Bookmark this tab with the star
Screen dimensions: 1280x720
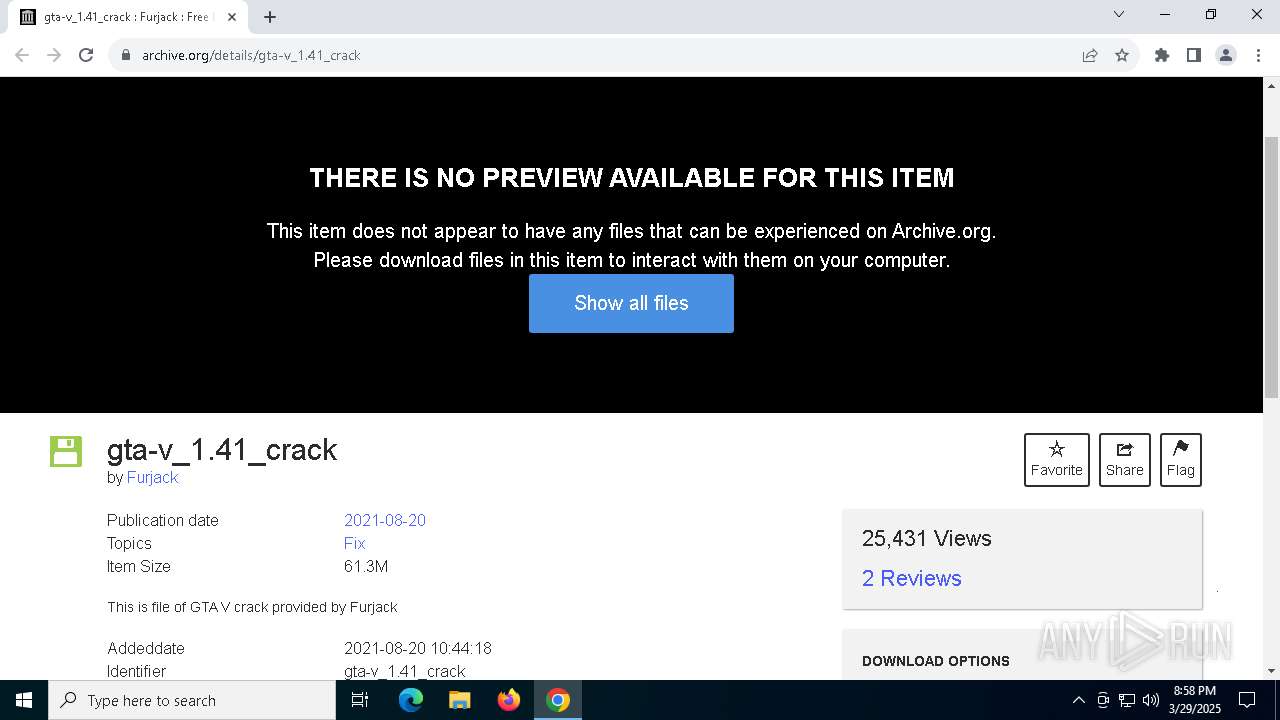[x=1122, y=55]
